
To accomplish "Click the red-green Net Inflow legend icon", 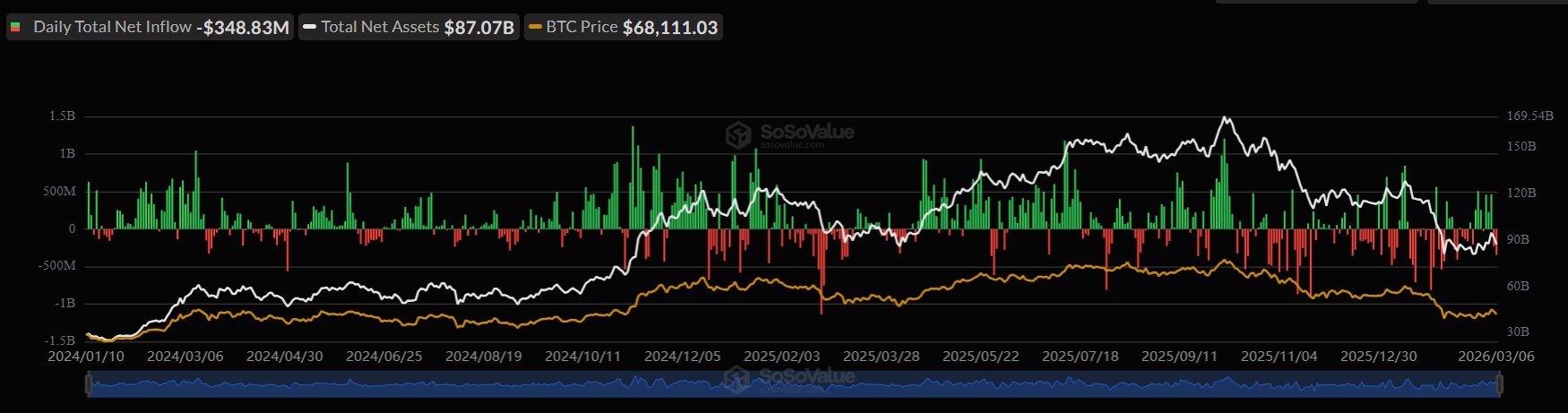I will 15,28.
